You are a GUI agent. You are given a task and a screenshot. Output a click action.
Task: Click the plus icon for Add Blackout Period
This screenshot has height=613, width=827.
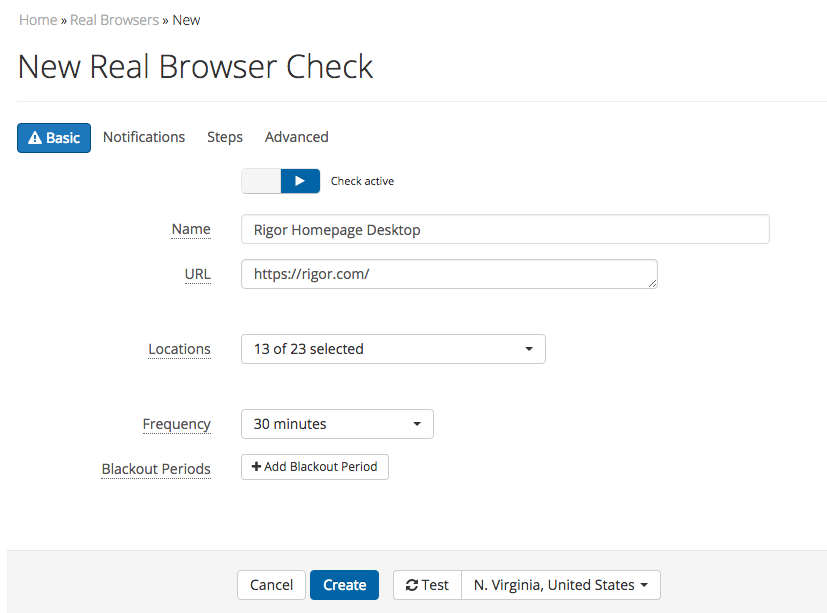coord(256,466)
